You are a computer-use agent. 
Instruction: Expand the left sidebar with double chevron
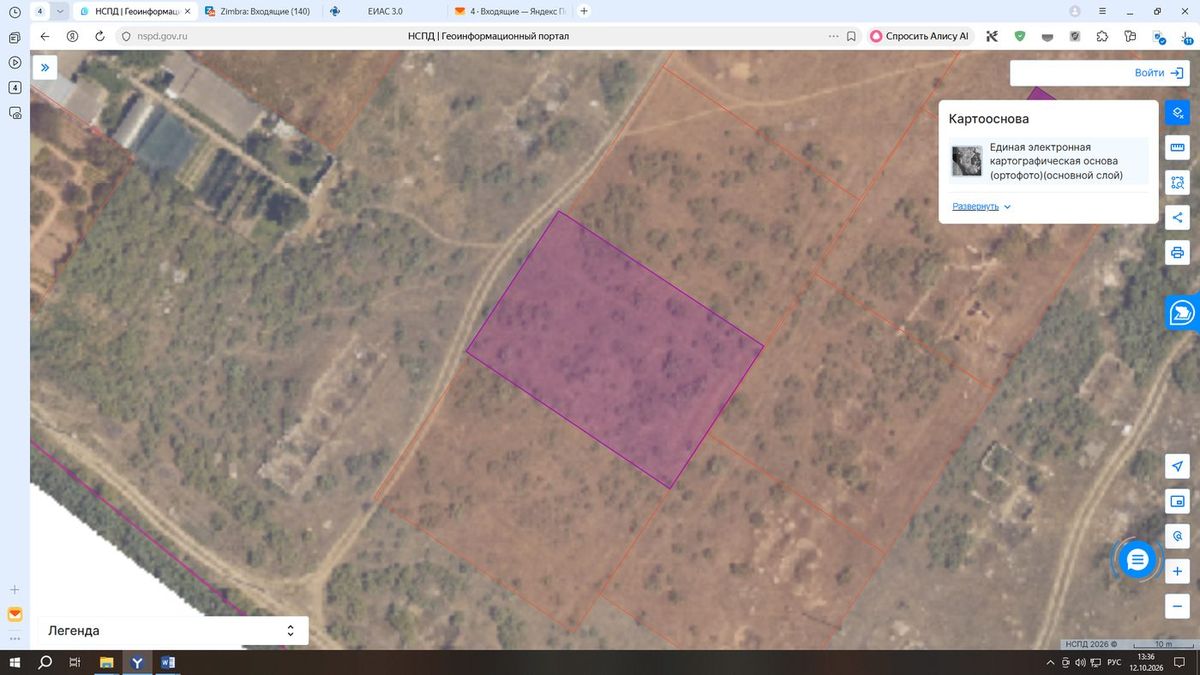coord(45,67)
